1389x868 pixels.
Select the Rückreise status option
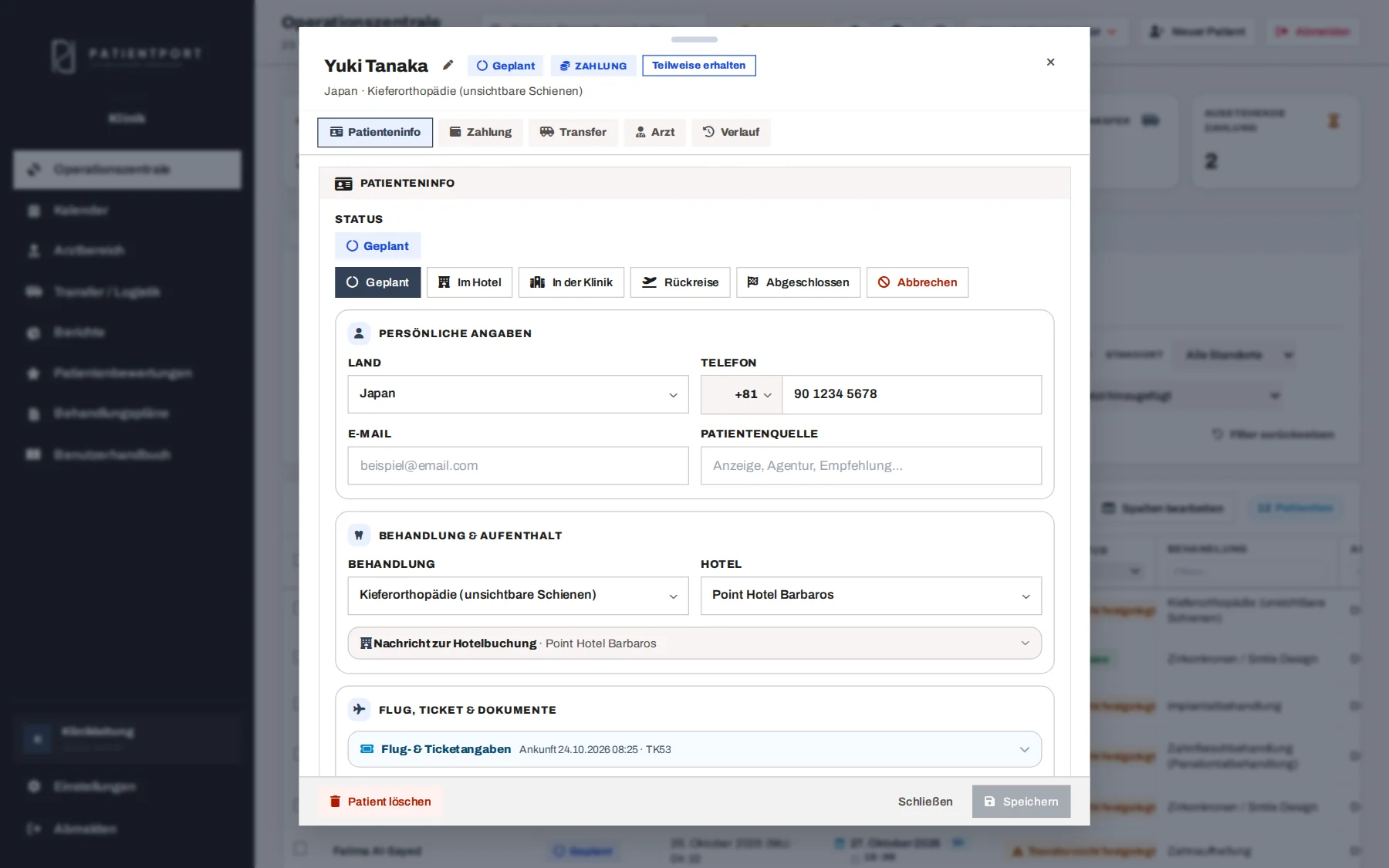click(x=681, y=282)
